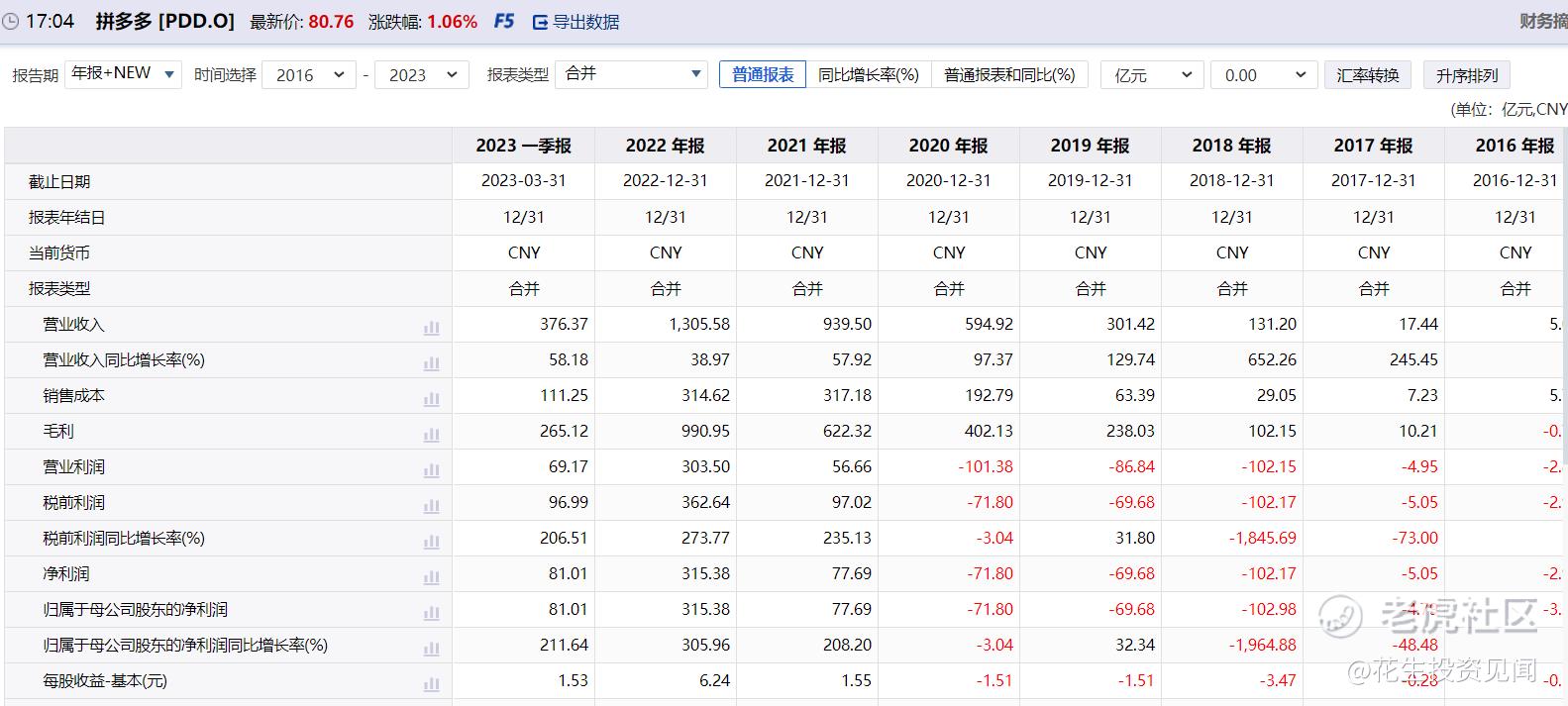
Task: Click the 毛利 row label
Action: click(x=58, y=432)
